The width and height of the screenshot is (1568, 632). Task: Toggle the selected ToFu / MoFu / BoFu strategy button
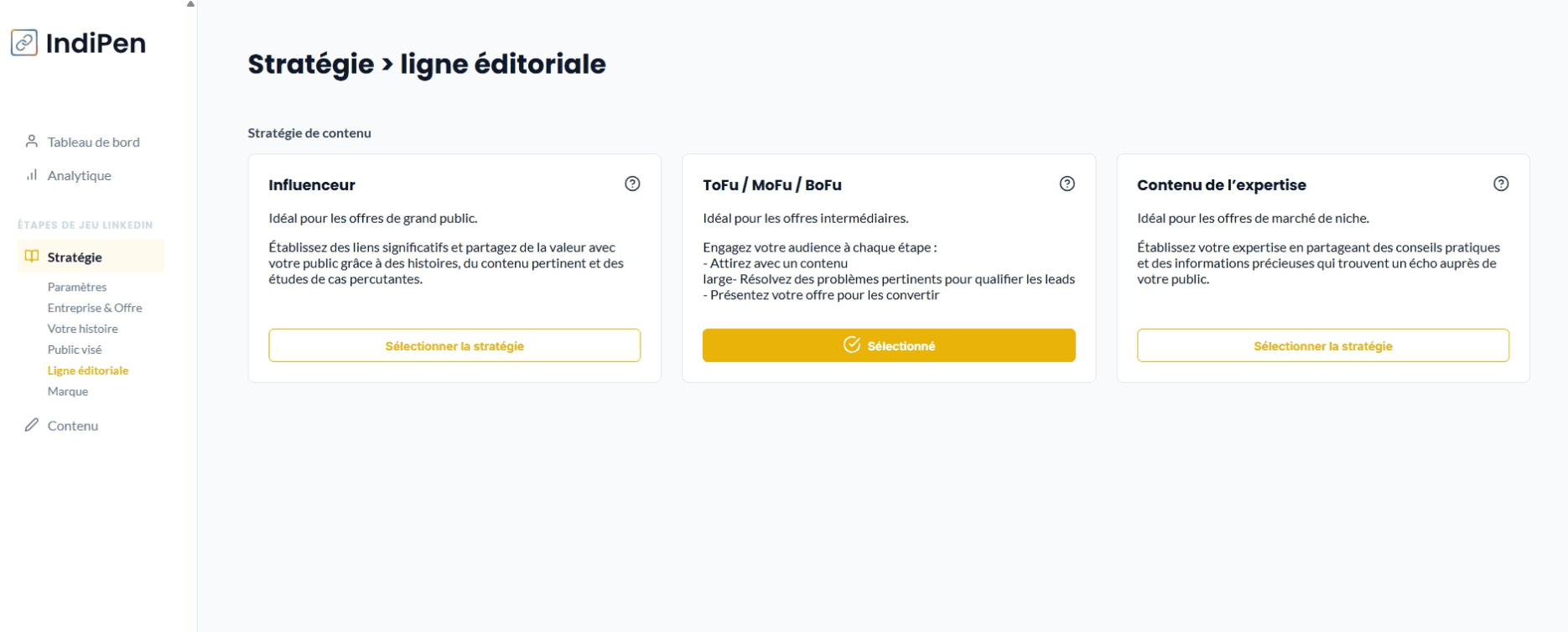point(889,345)
